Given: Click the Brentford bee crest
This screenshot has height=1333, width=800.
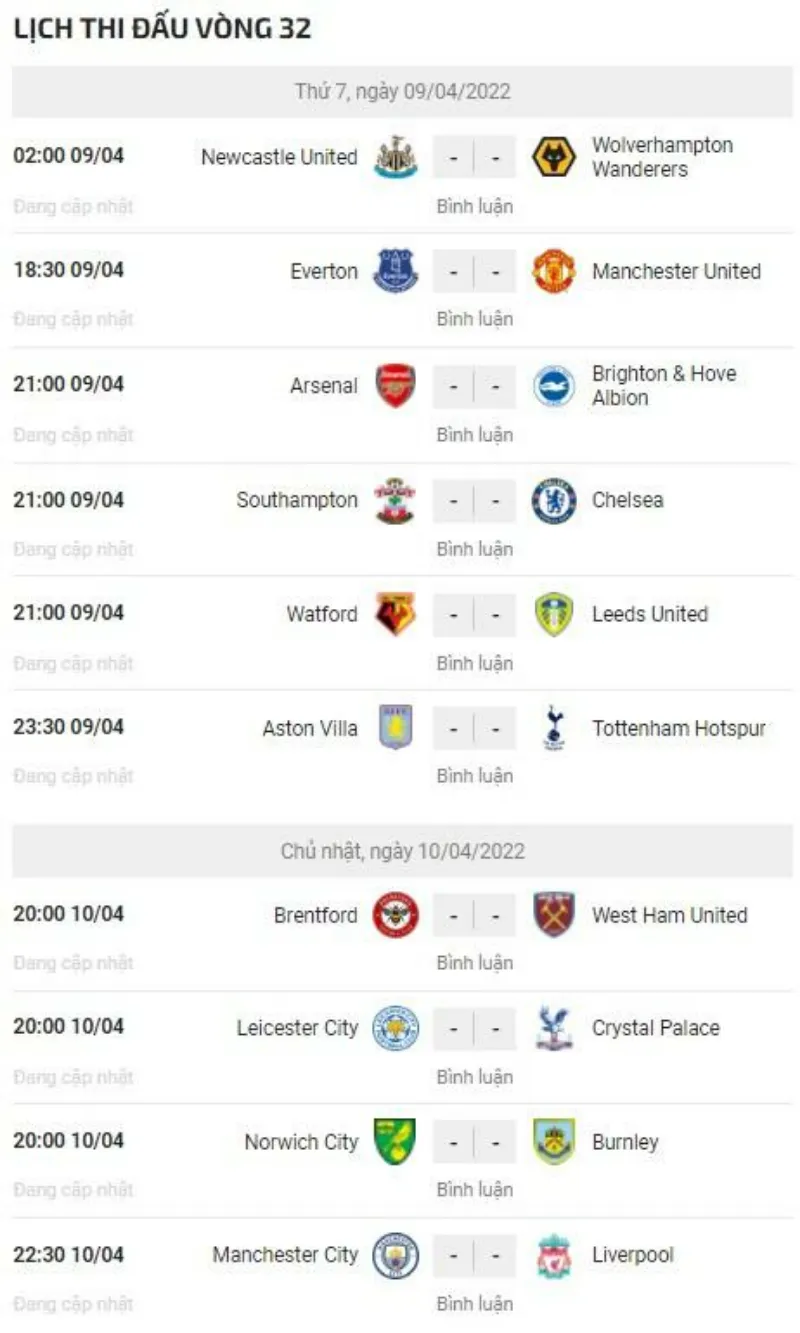Looking at the screenshot, I should (x=395, y=914).
